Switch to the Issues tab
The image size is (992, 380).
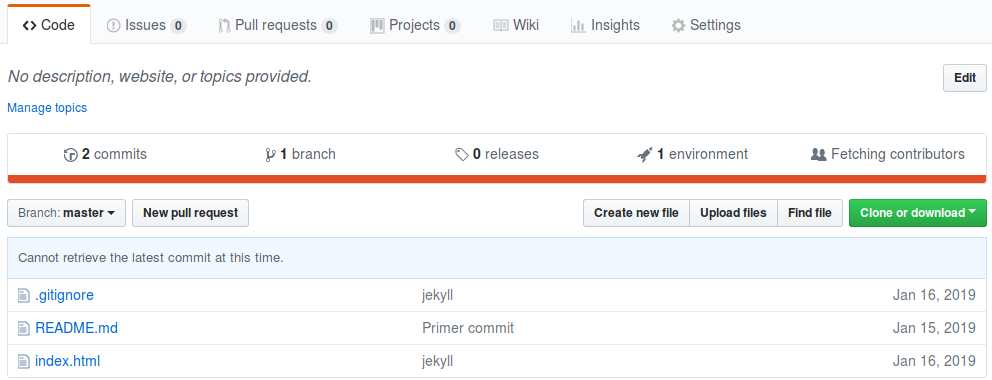tap(147, 25)
